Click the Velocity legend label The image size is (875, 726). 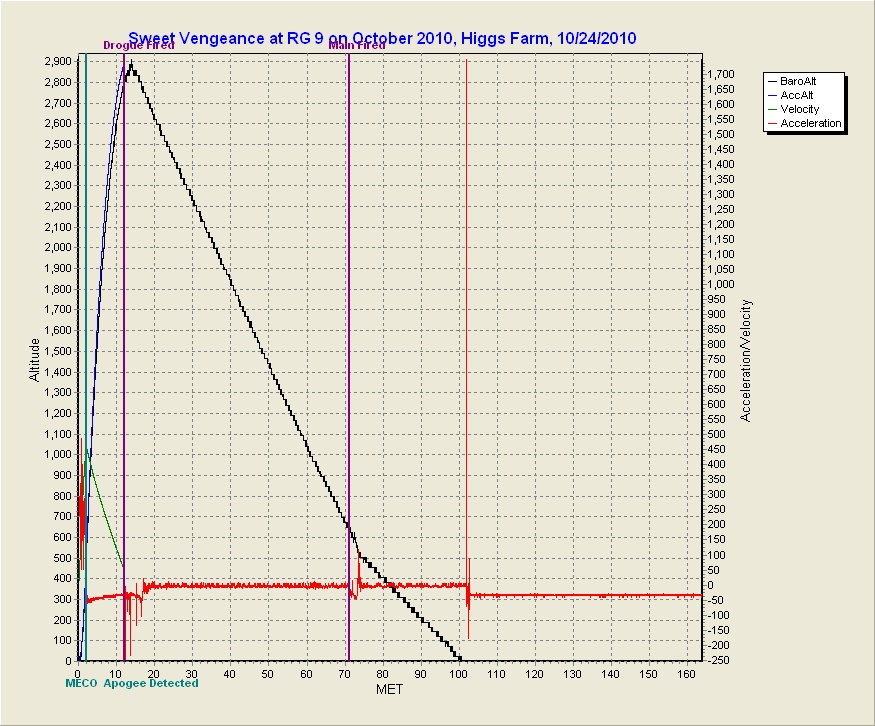coord(800,109)
